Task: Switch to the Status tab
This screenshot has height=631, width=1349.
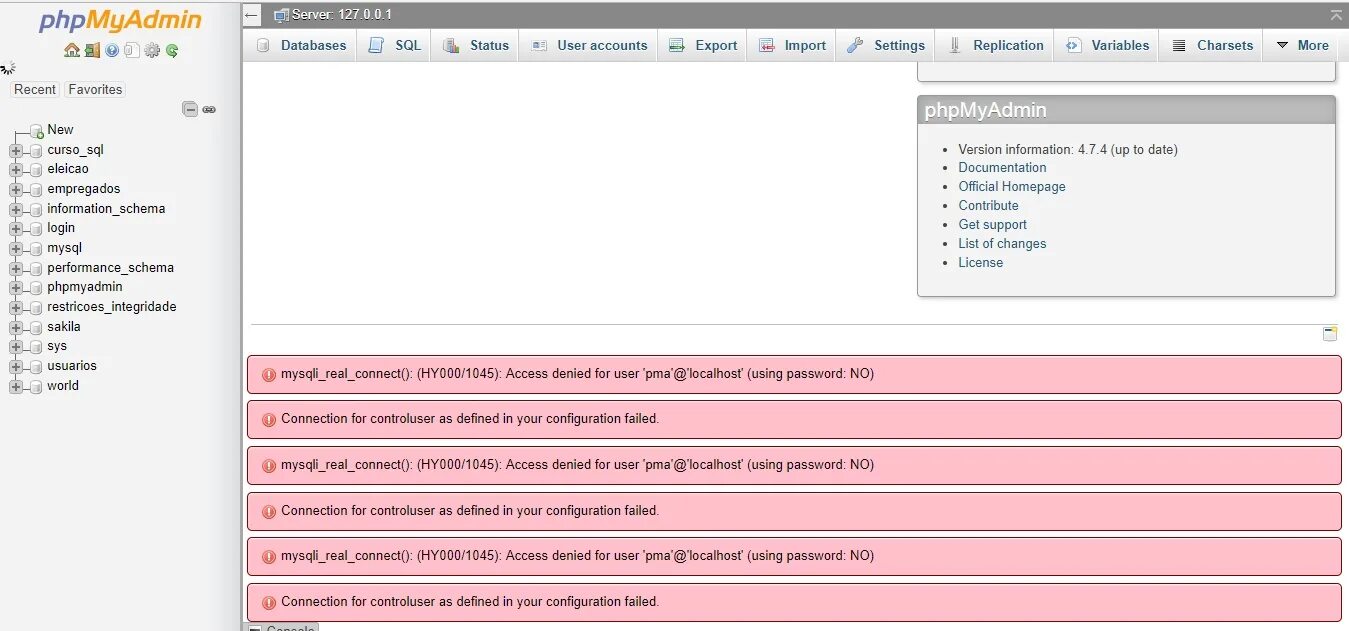Action: point(475,45)
